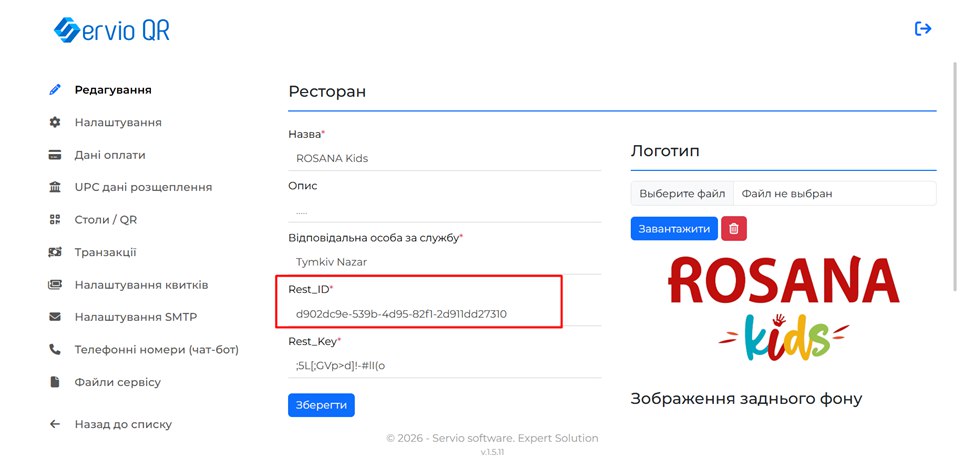The image size is (974, 457).
Task: Click the bank icon for UPC дані розщеплення
Action: pyautogui.click(x=56, y=187)
